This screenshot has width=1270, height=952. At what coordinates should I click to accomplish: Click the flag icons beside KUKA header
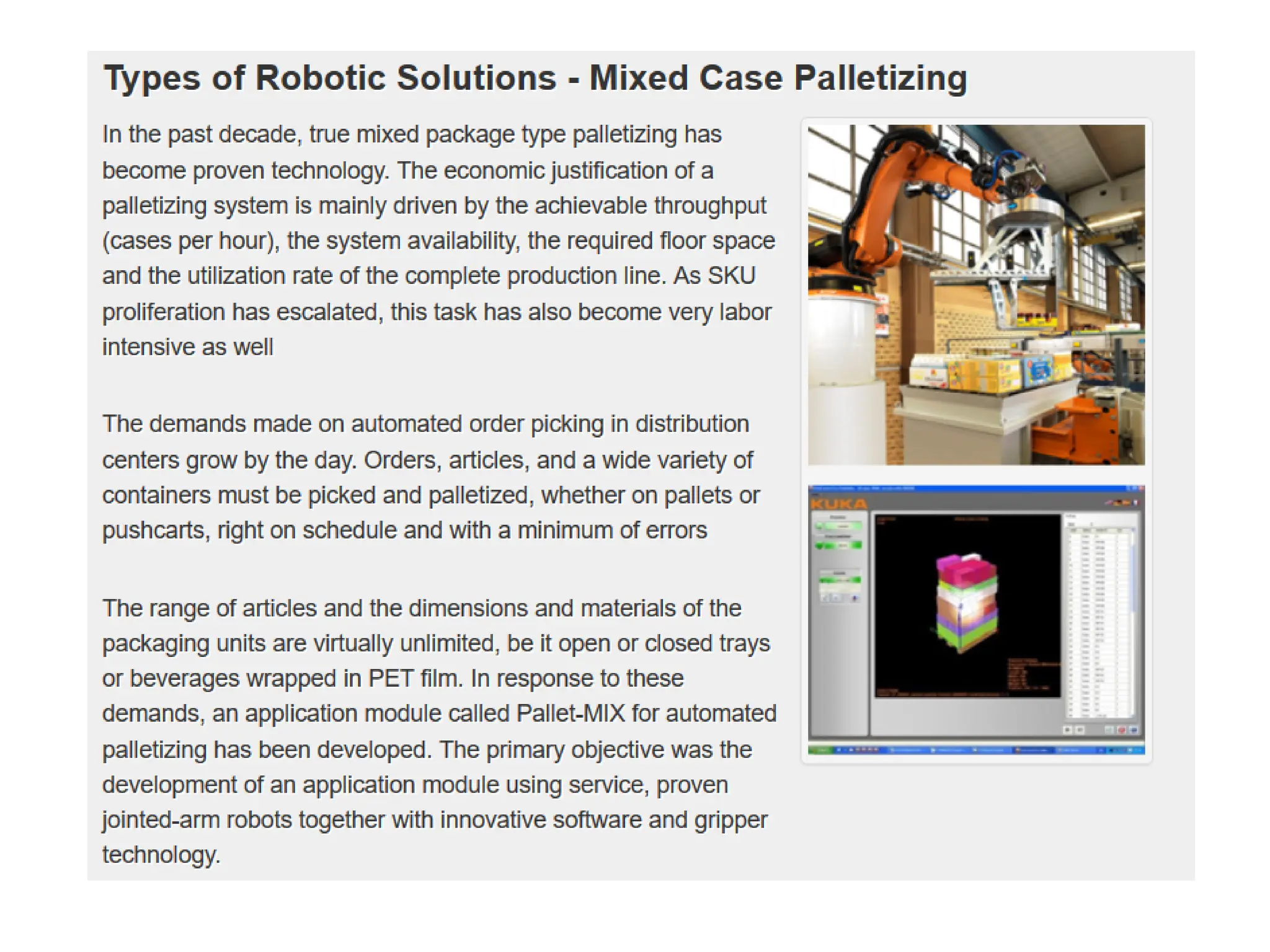(1121, 503)
